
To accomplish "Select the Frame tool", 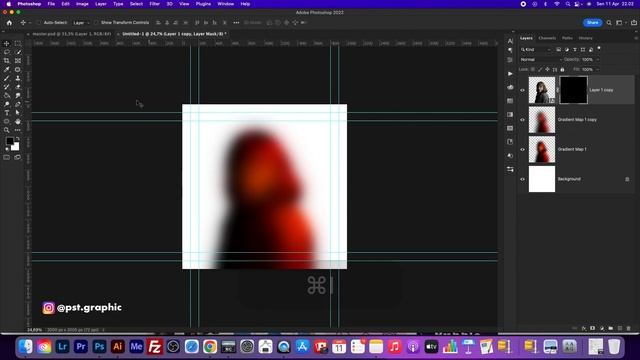I will (x=18, y=61).
